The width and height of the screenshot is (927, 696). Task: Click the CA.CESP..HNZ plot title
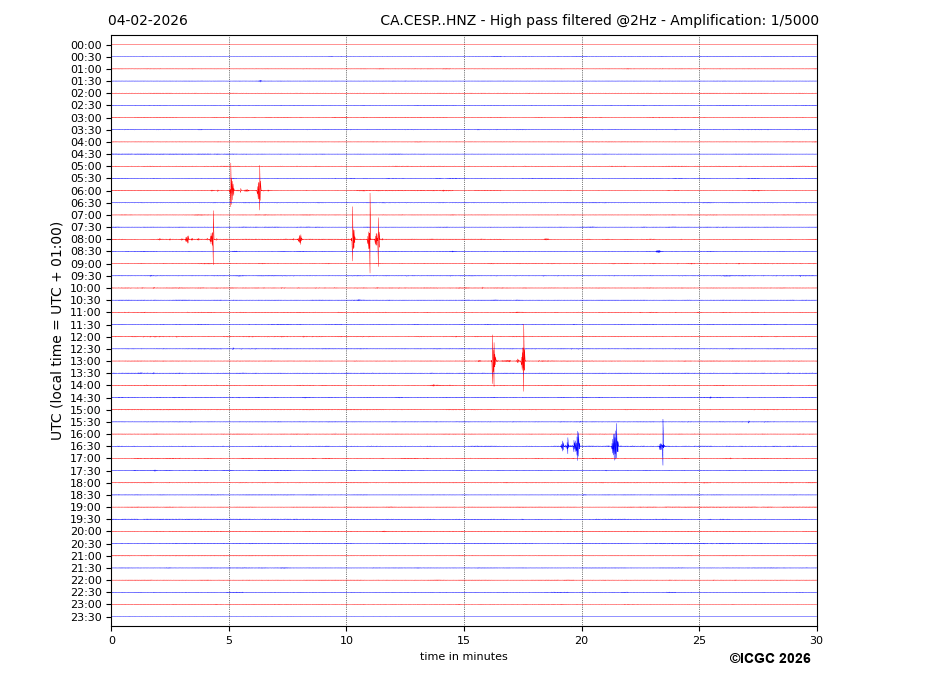point(598,21)
